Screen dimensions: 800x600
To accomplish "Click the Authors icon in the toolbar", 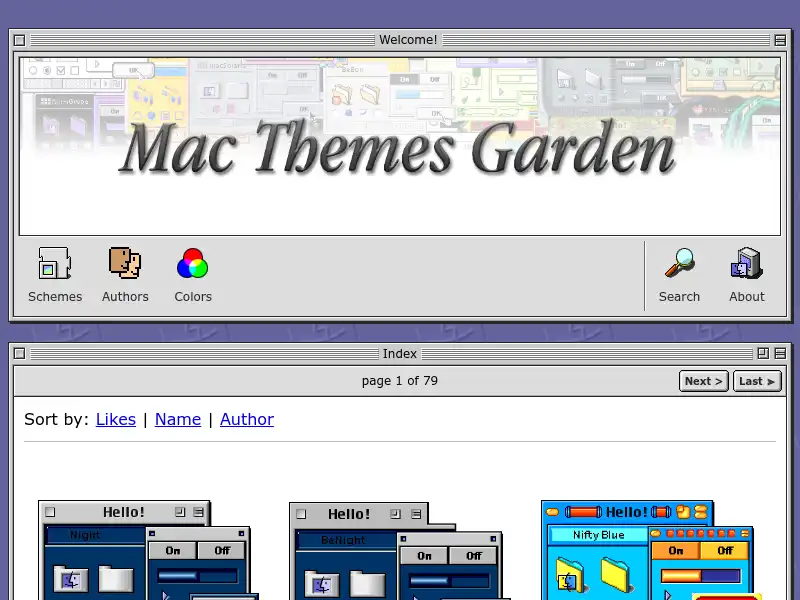I will (125, 263).
